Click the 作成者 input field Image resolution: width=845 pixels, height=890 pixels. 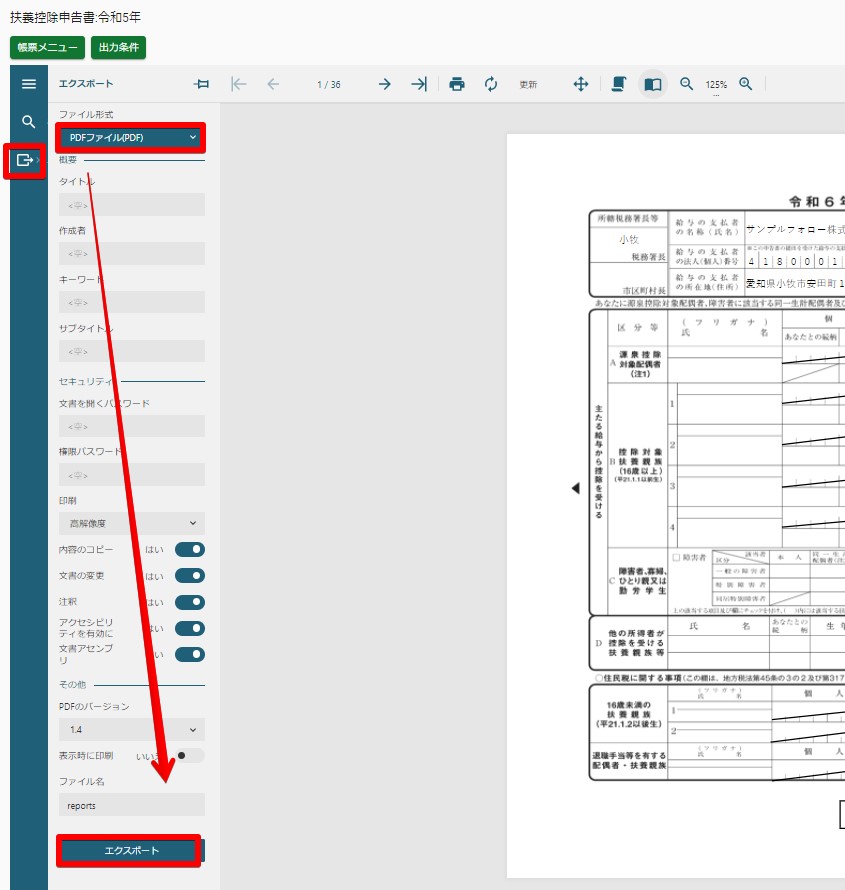click(x=132, y=254)
